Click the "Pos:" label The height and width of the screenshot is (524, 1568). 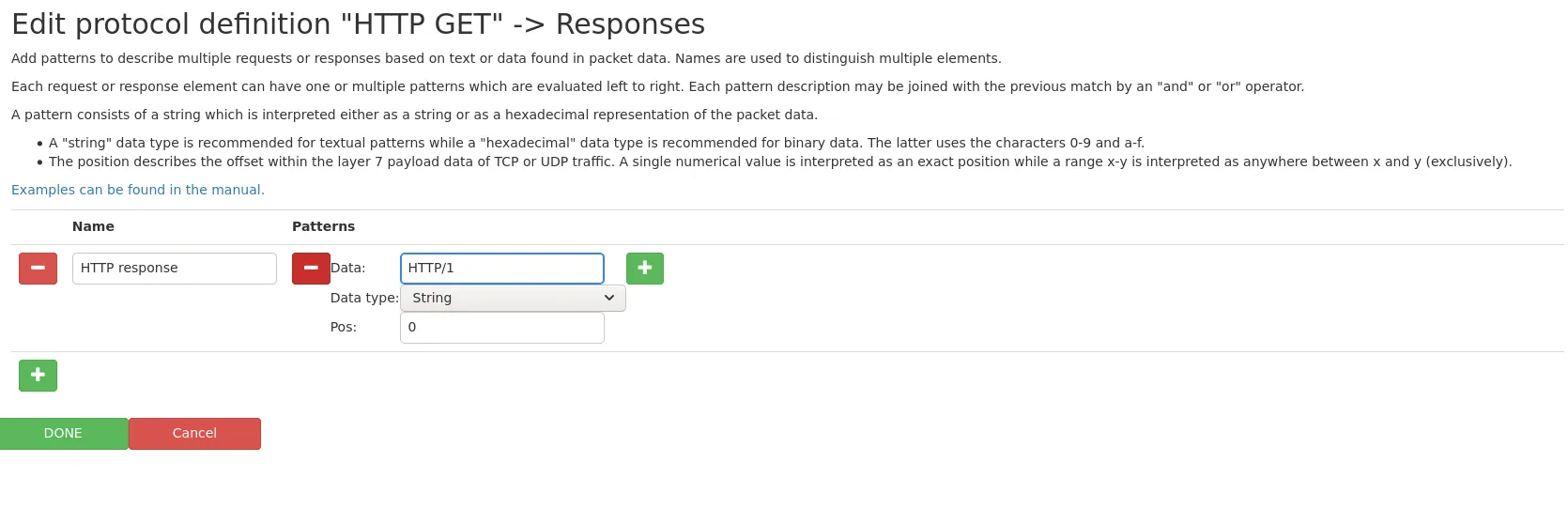(344, 328)
